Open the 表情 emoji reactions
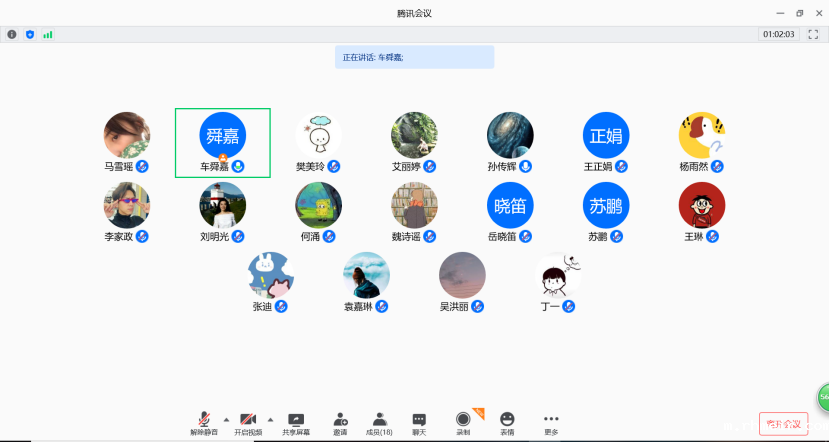Screen dimensions: 830x442 pos(507,422)
